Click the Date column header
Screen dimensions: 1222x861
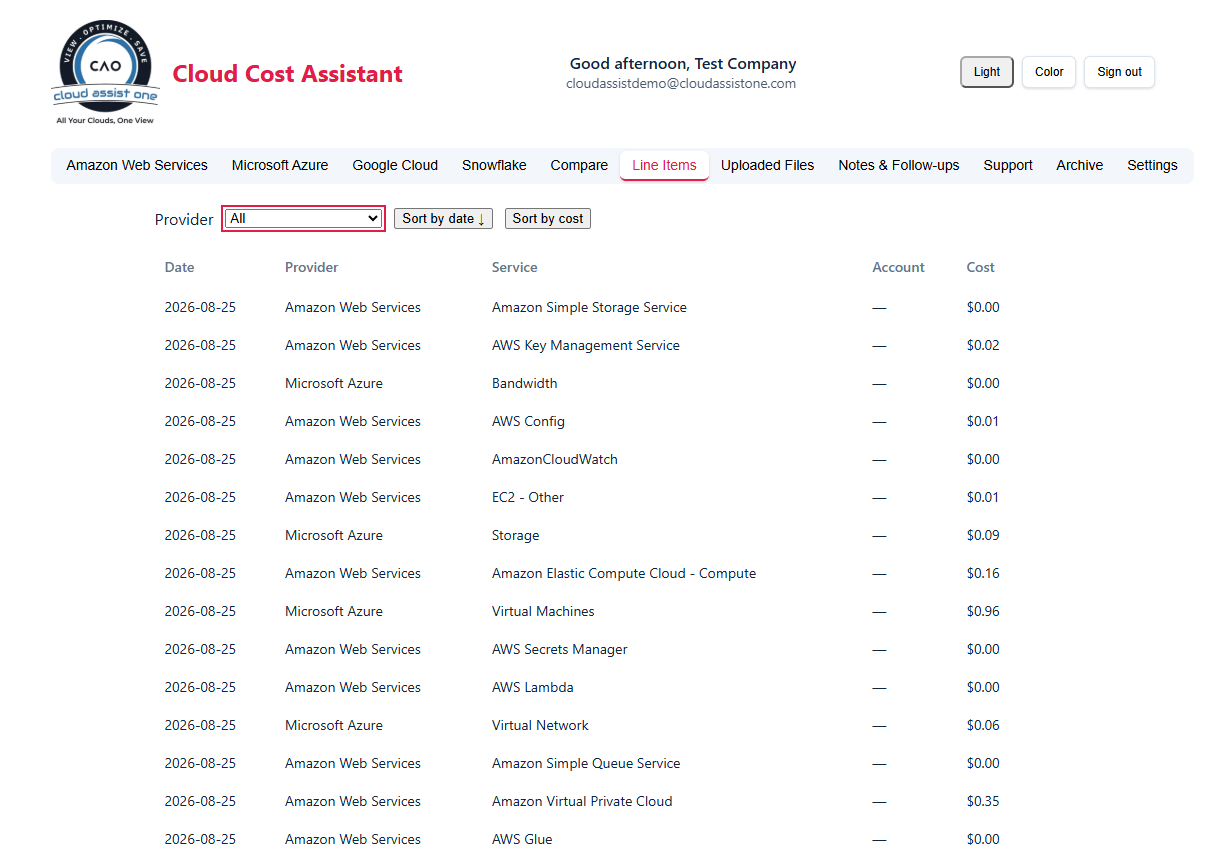tap(180, 267)
